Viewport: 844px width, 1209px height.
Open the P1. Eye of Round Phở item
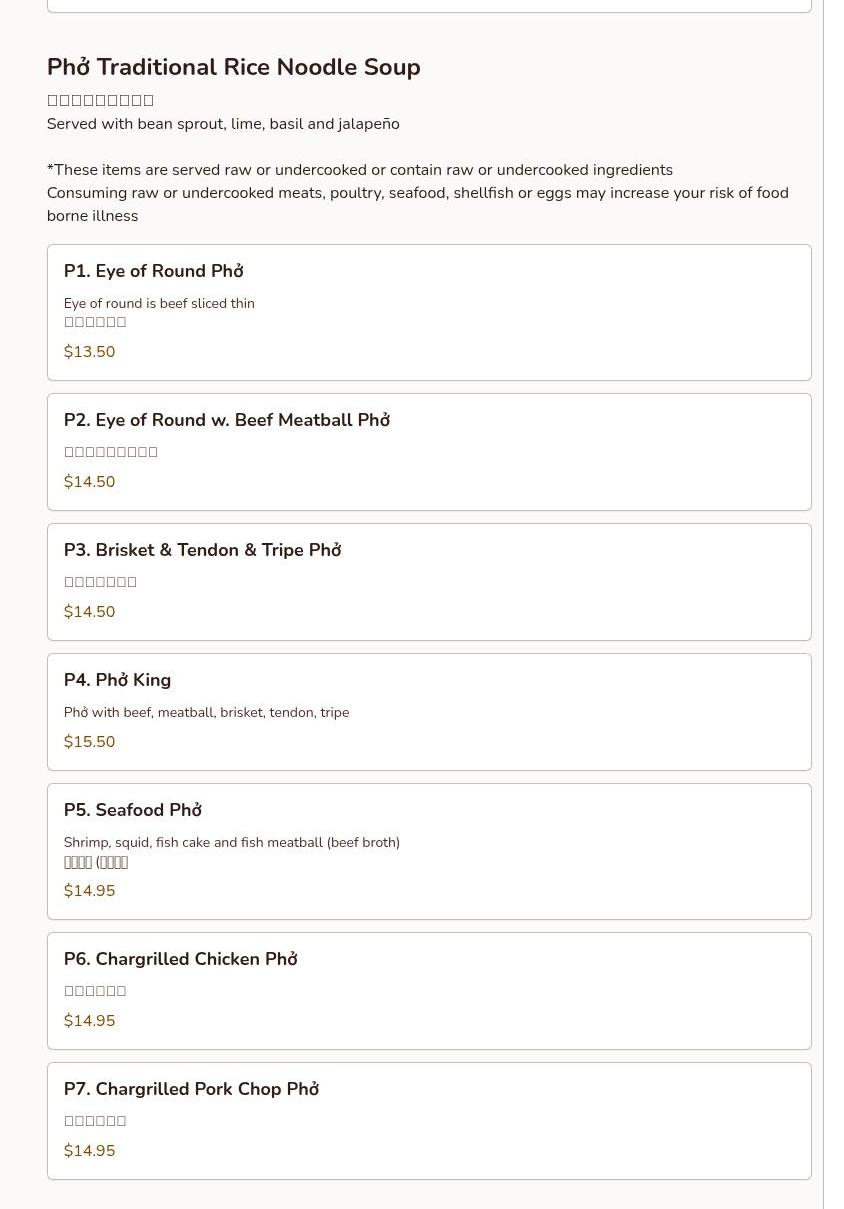pos(154,272)
